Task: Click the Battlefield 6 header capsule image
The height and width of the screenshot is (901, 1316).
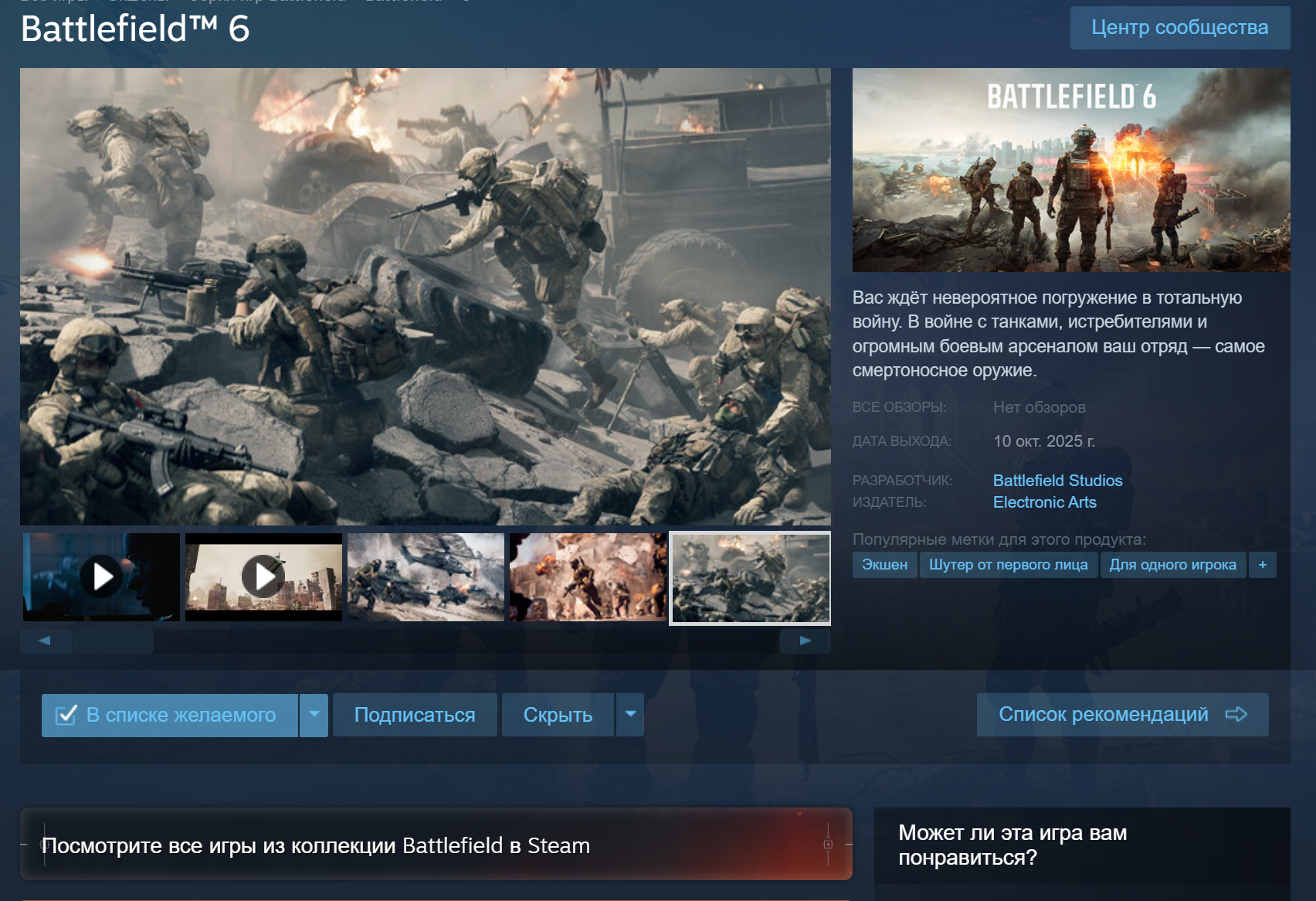Action: 1071,170
